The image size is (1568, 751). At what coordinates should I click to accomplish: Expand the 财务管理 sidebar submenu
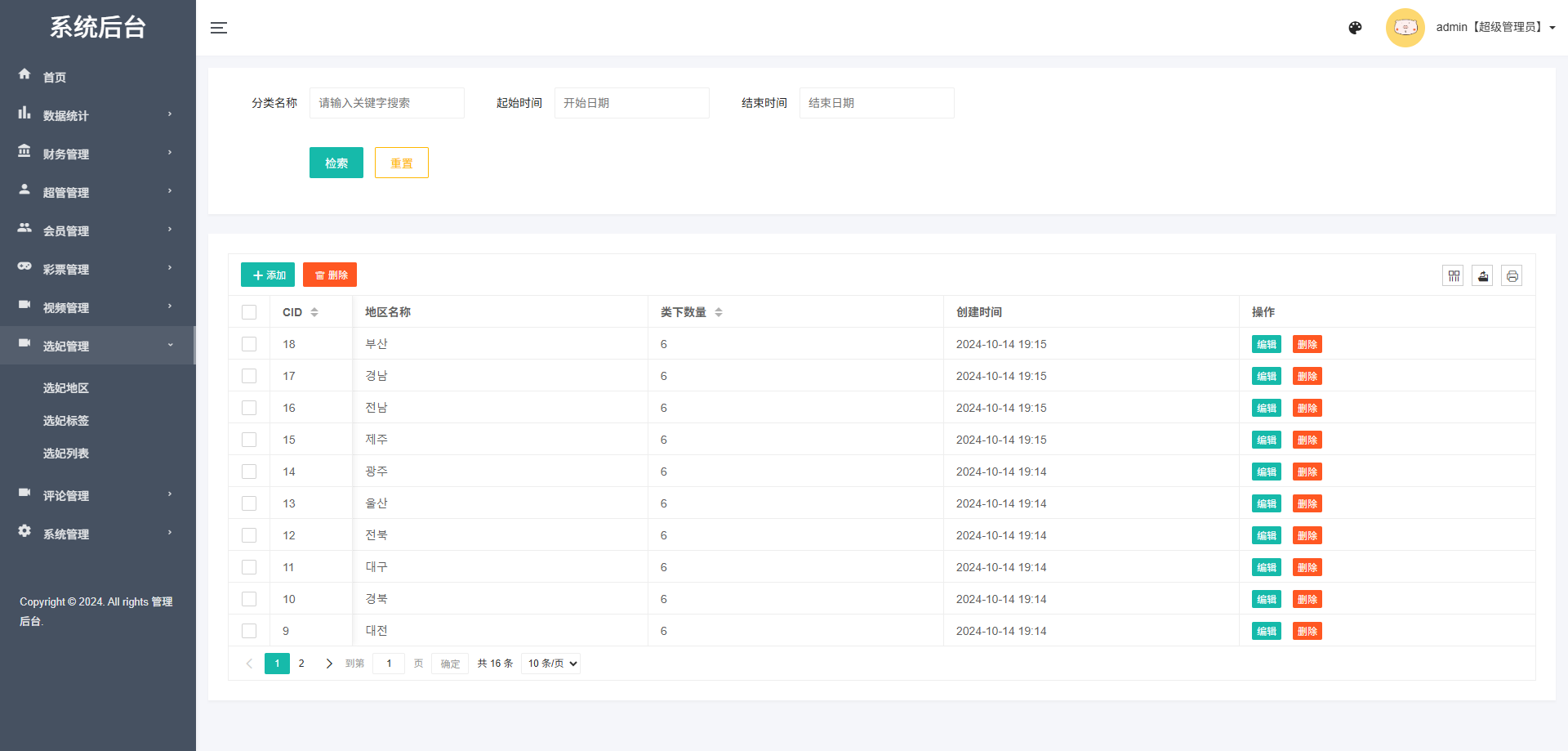(65, 154)
